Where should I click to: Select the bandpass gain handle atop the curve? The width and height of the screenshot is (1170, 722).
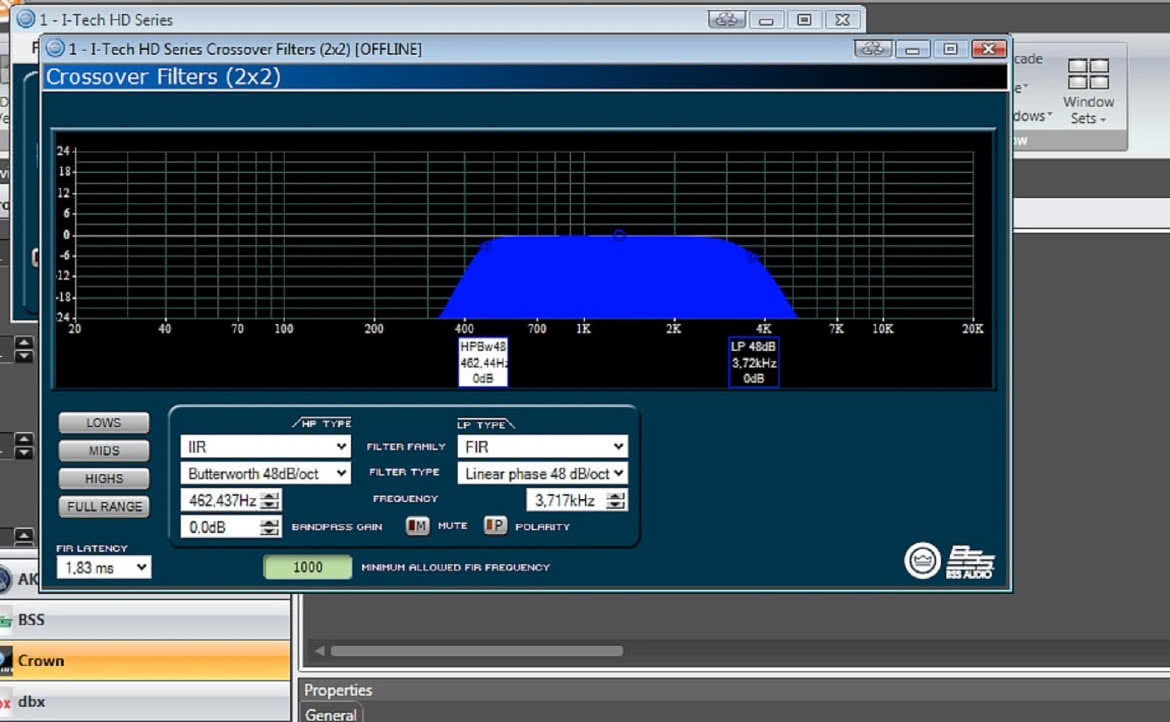tap(619, 235)
